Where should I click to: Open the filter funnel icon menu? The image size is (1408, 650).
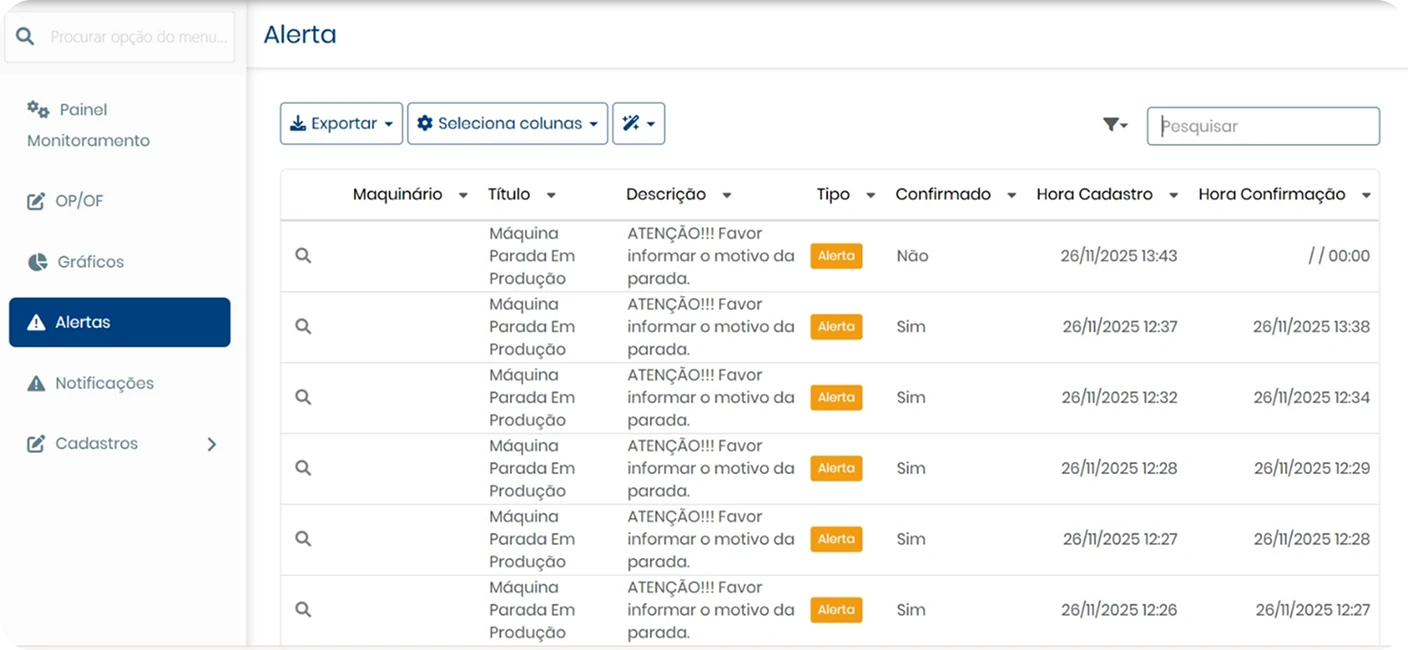pyautogui.click(x=1115, y=125)
